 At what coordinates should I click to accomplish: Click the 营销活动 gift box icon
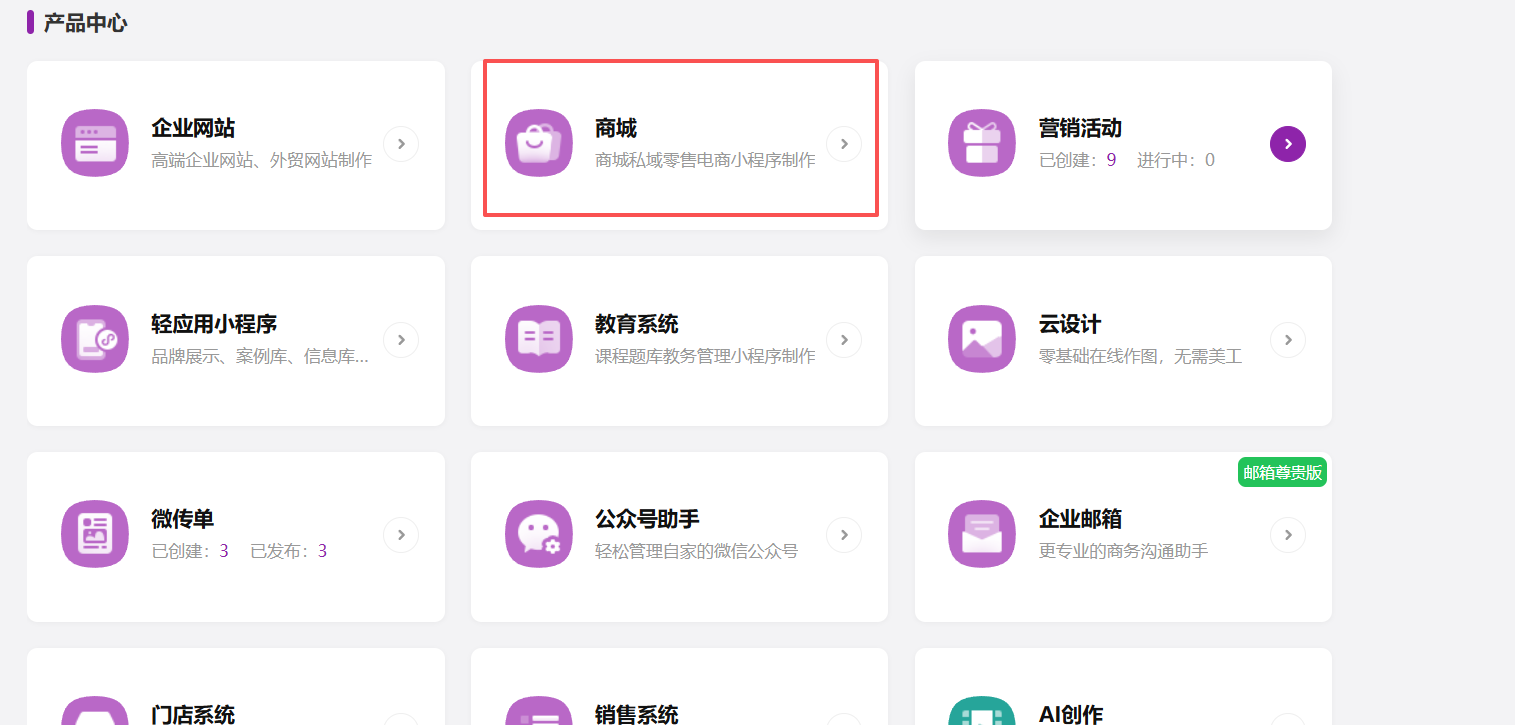pyautogui.click(x=982, y=143)
